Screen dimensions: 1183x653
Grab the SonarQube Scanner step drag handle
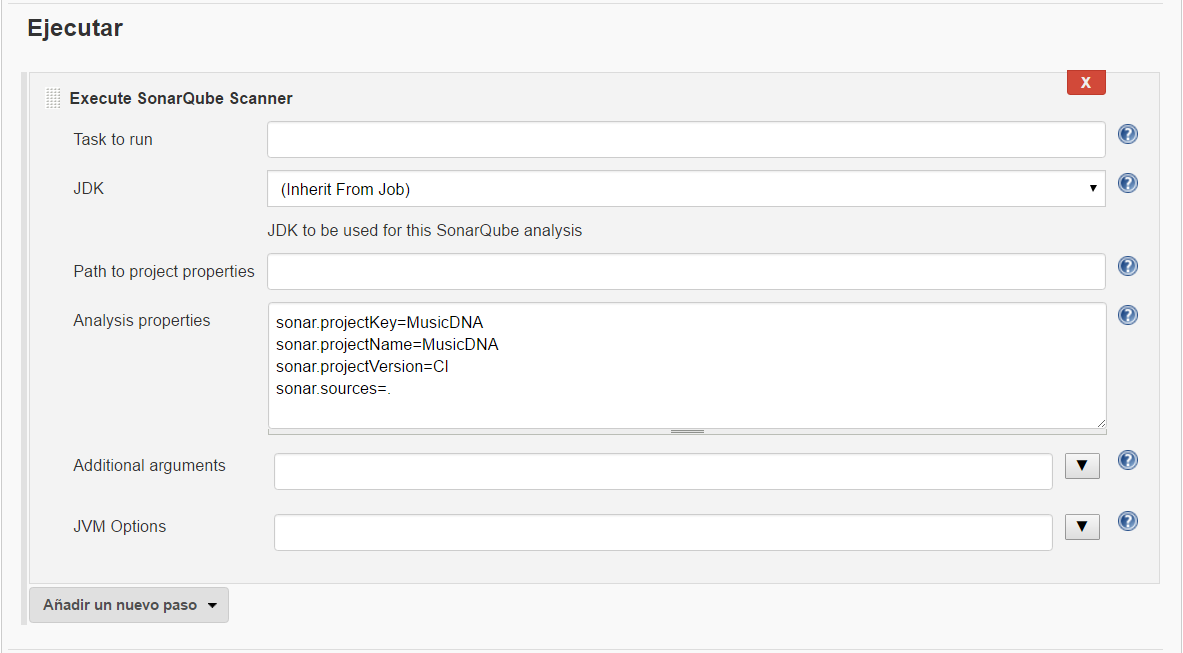53,99
